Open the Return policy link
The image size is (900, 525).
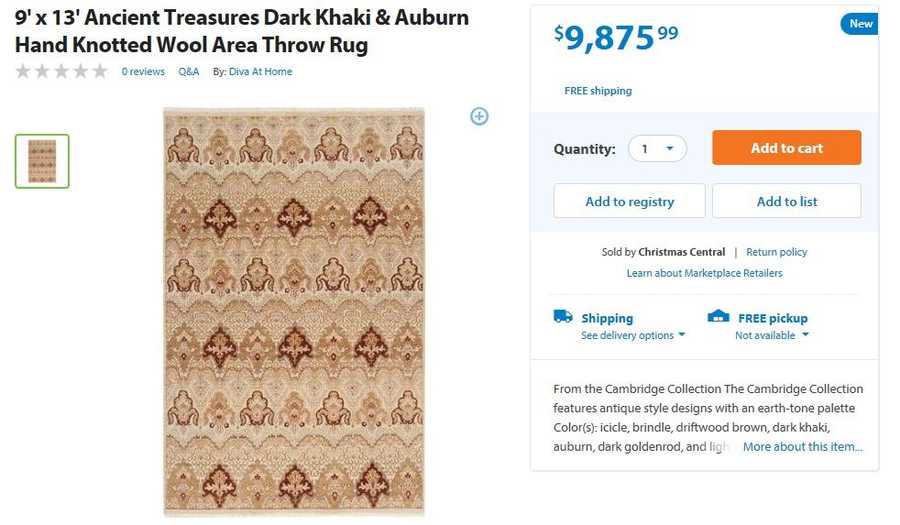pos(776,252)
